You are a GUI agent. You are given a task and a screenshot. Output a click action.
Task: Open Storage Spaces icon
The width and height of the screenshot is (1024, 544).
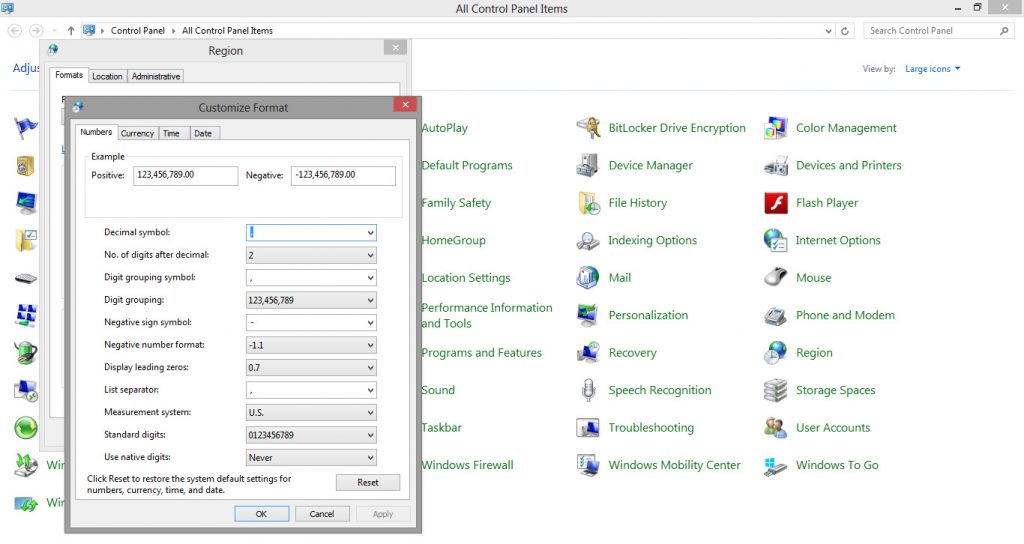point(776,390)
